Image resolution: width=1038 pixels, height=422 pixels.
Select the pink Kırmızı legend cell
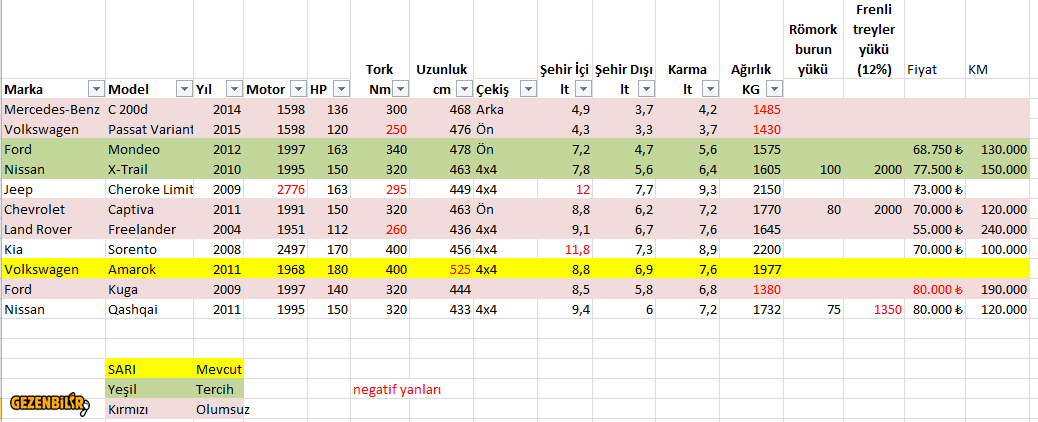point(150,409)
